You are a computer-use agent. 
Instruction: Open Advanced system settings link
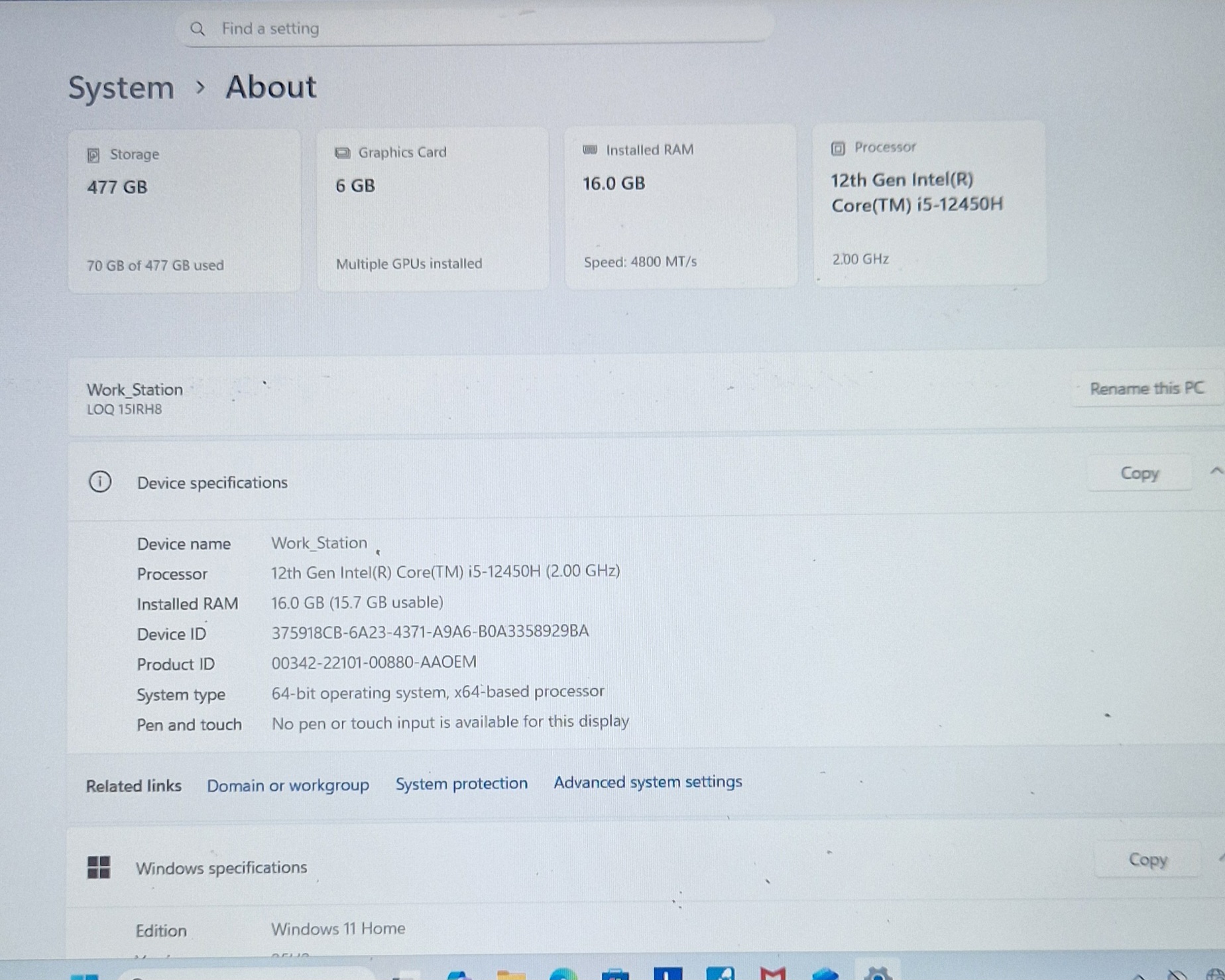tap(647, 782)
